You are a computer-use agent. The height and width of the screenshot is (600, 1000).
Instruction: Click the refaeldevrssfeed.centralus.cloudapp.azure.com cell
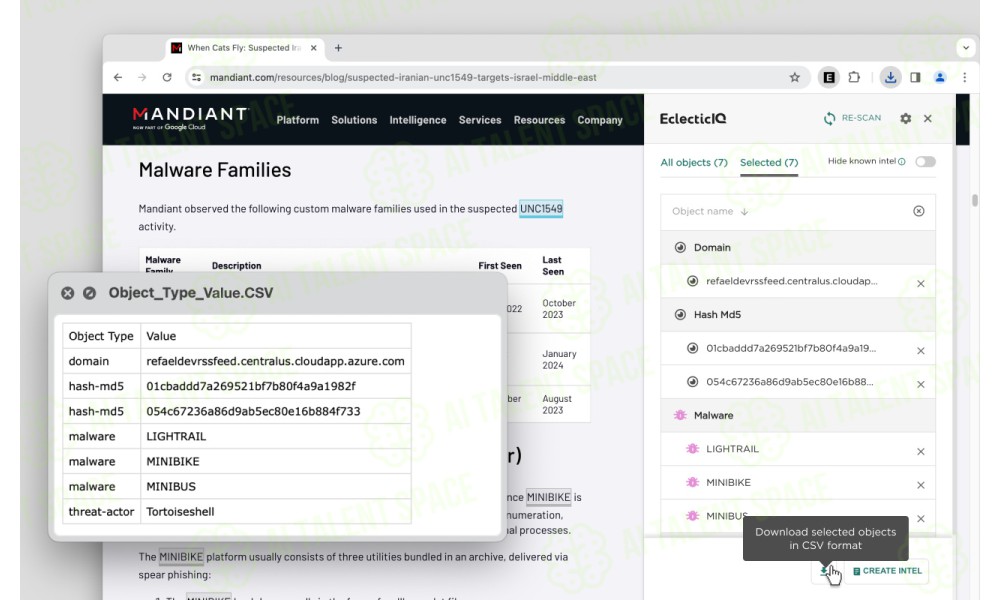tap(276, 361)
